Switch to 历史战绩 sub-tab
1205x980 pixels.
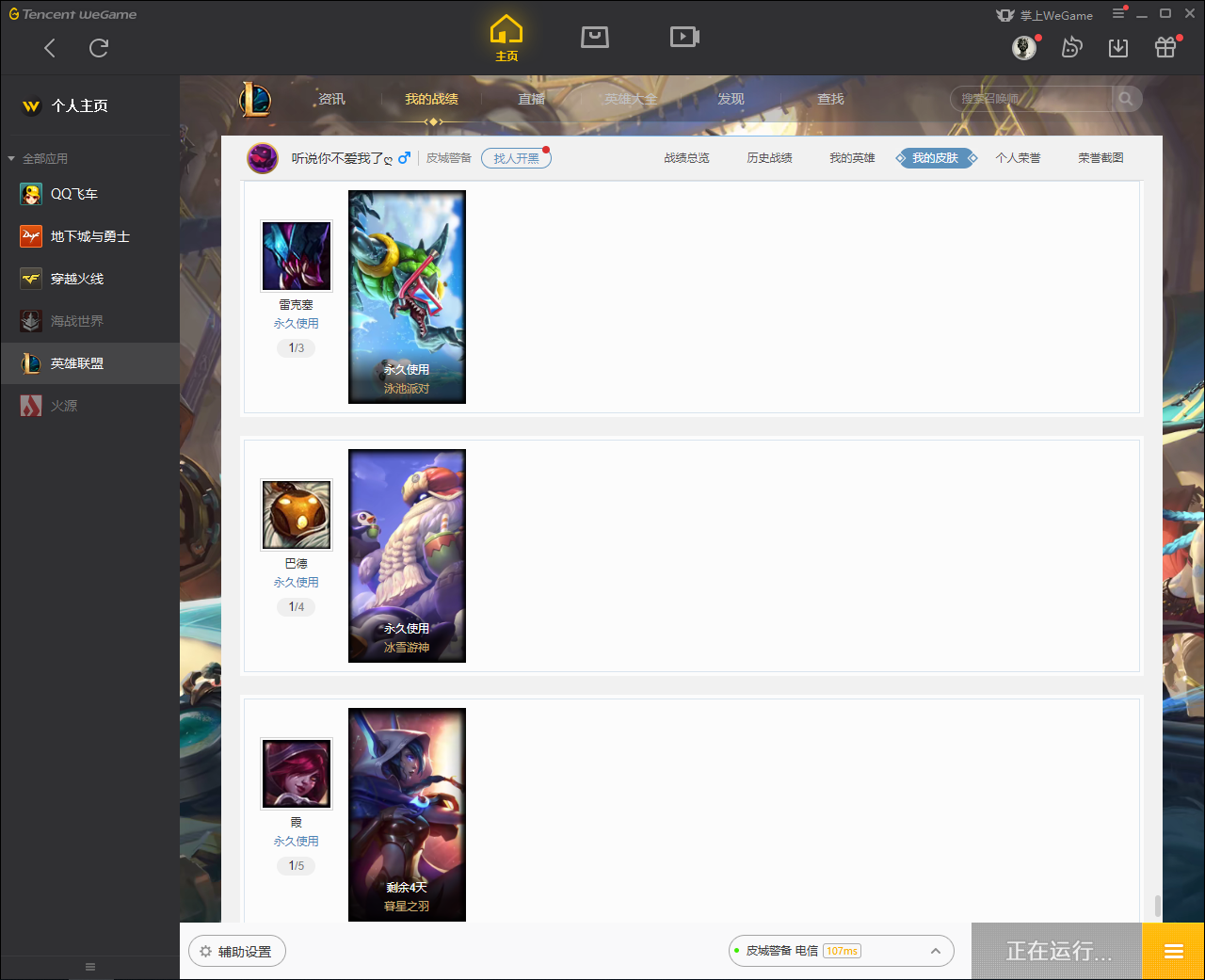pyautogui.click(x=769, y=158)
